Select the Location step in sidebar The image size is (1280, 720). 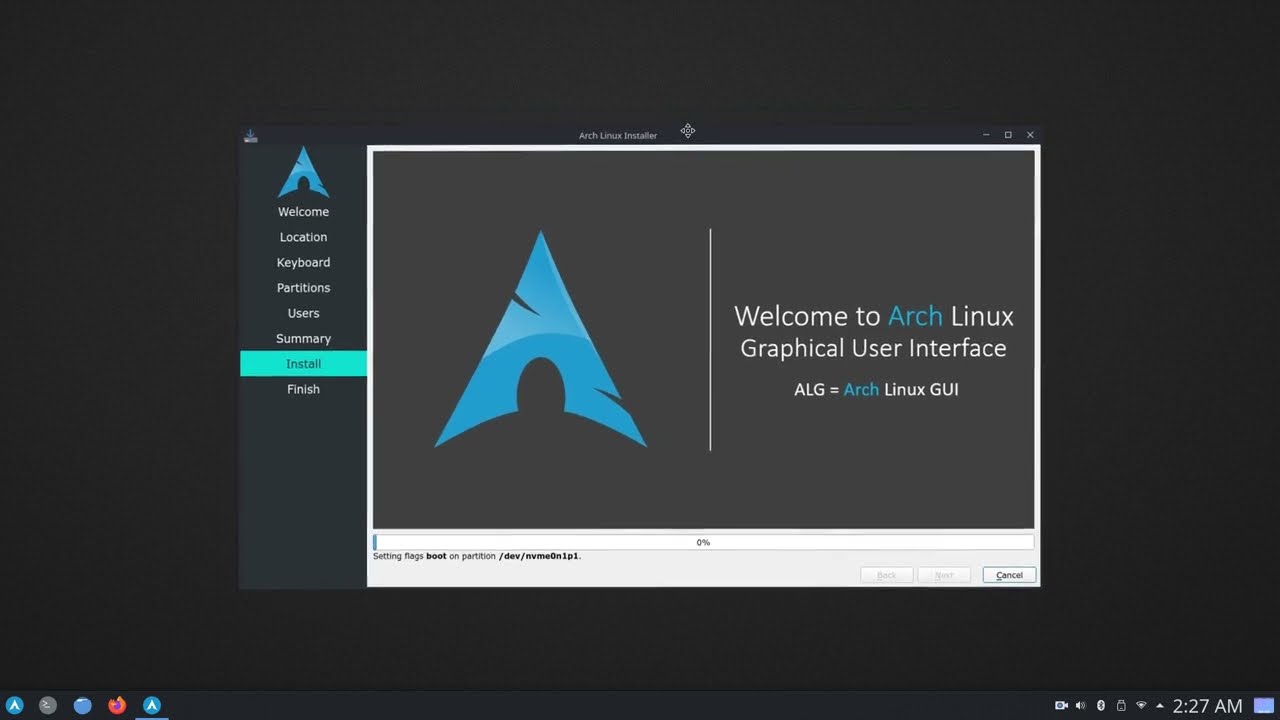coord(303,237)
